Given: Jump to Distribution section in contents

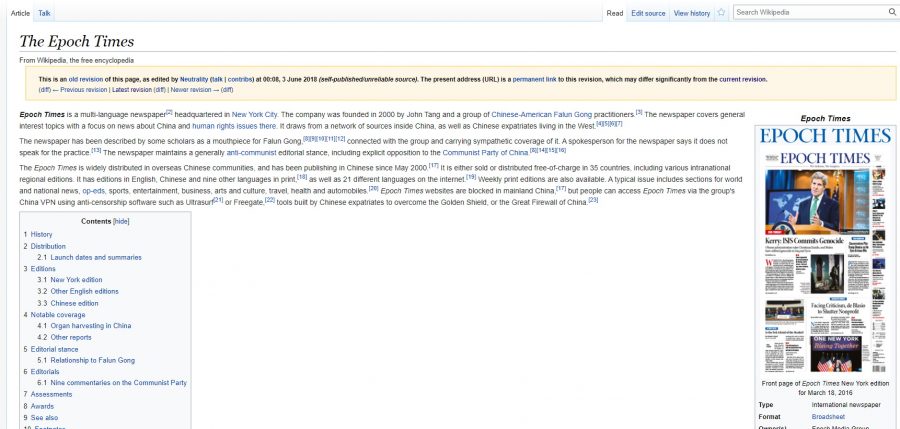Looking at the screenshot, I should pos(48,246).
